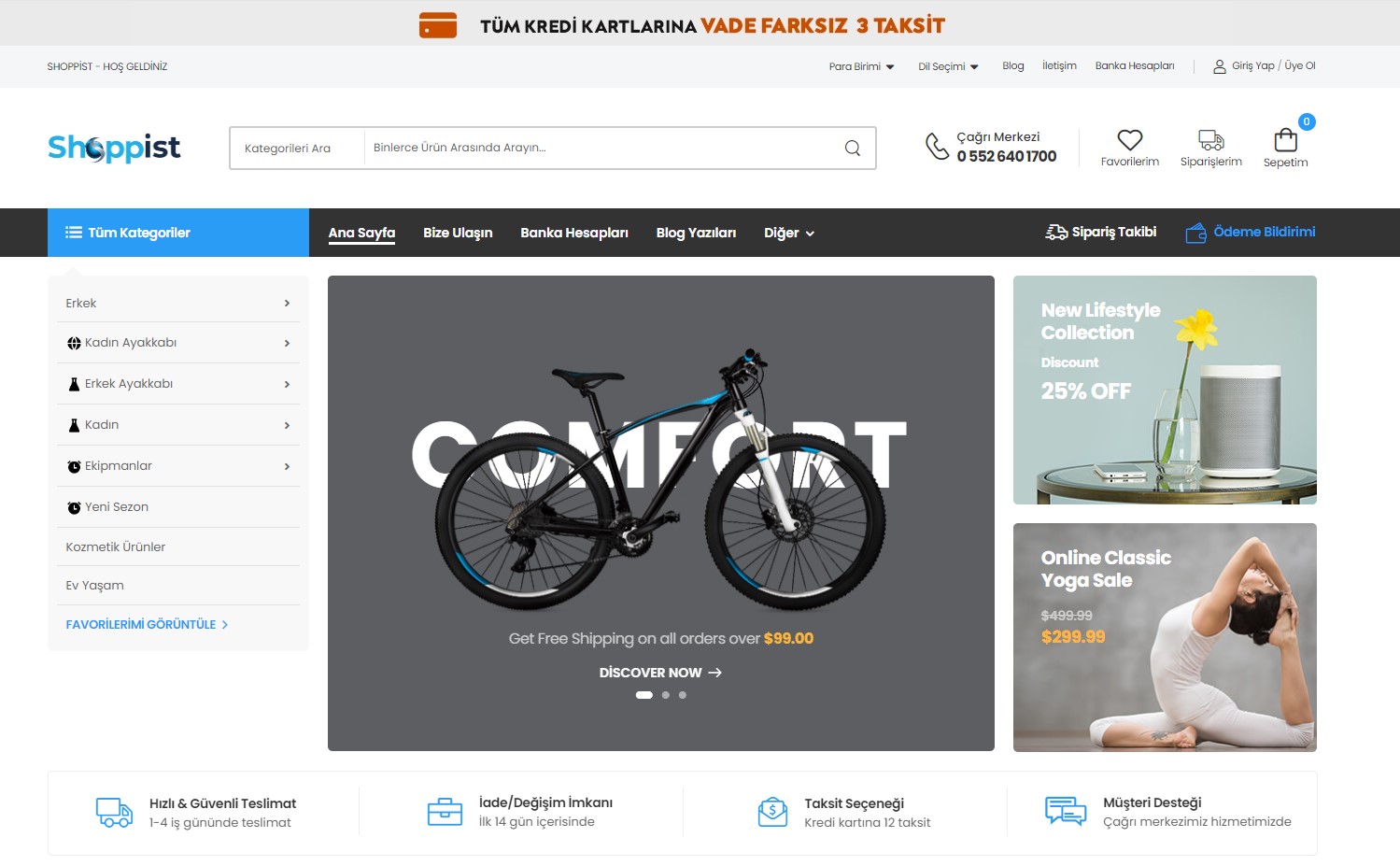The image size is (1400, 866).
Task: Click FAVORİLERİMİ GÖRÜNTÜLE link
Action: [147, 624]
